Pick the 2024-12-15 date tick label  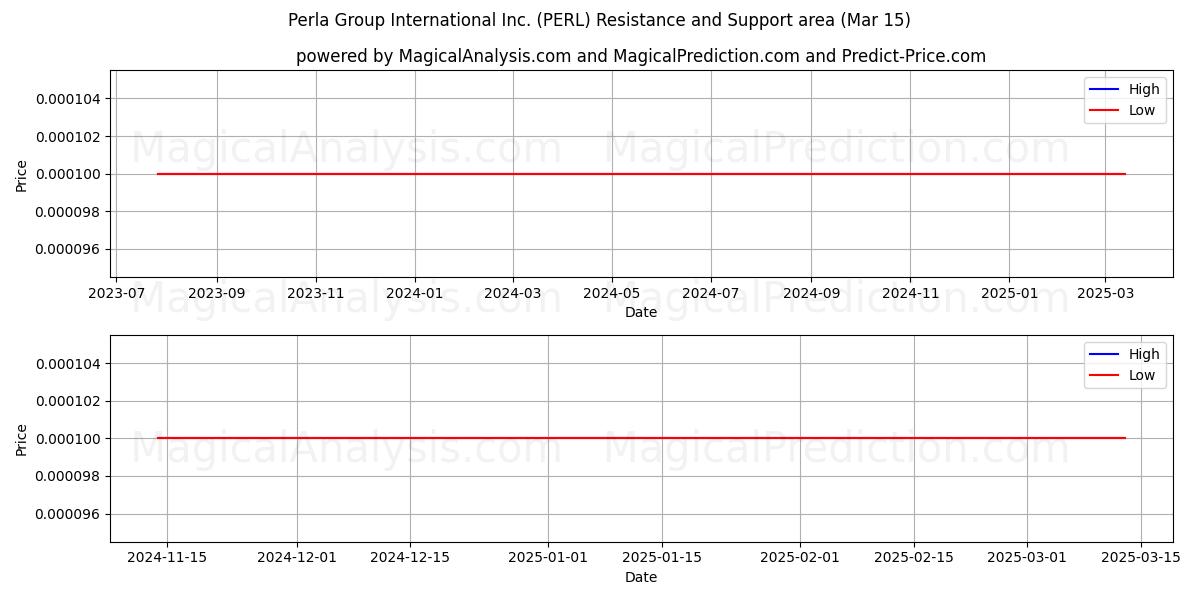point(410,558)
